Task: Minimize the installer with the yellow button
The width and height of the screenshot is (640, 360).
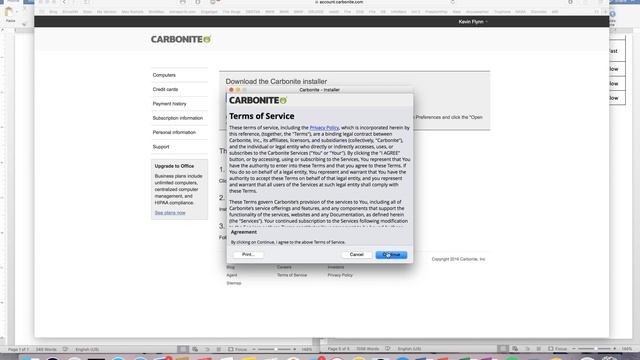Action: point(238,90)
